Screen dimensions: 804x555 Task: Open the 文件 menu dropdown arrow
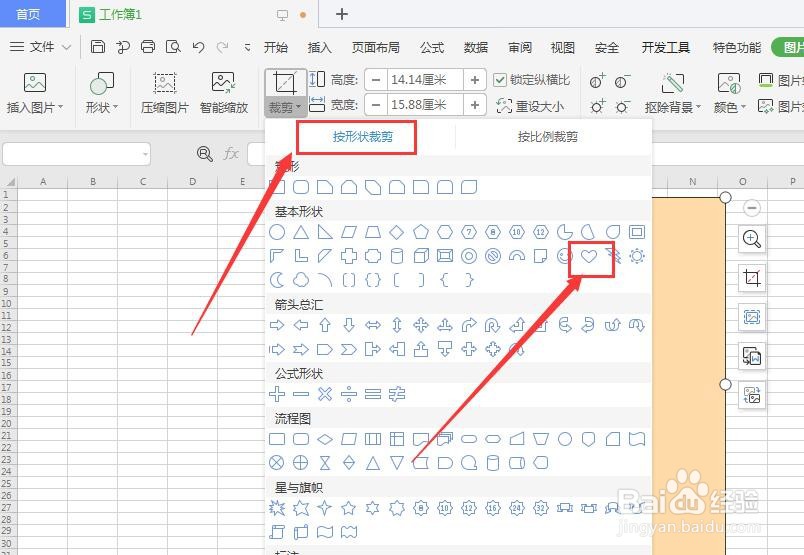click(67, 47)
